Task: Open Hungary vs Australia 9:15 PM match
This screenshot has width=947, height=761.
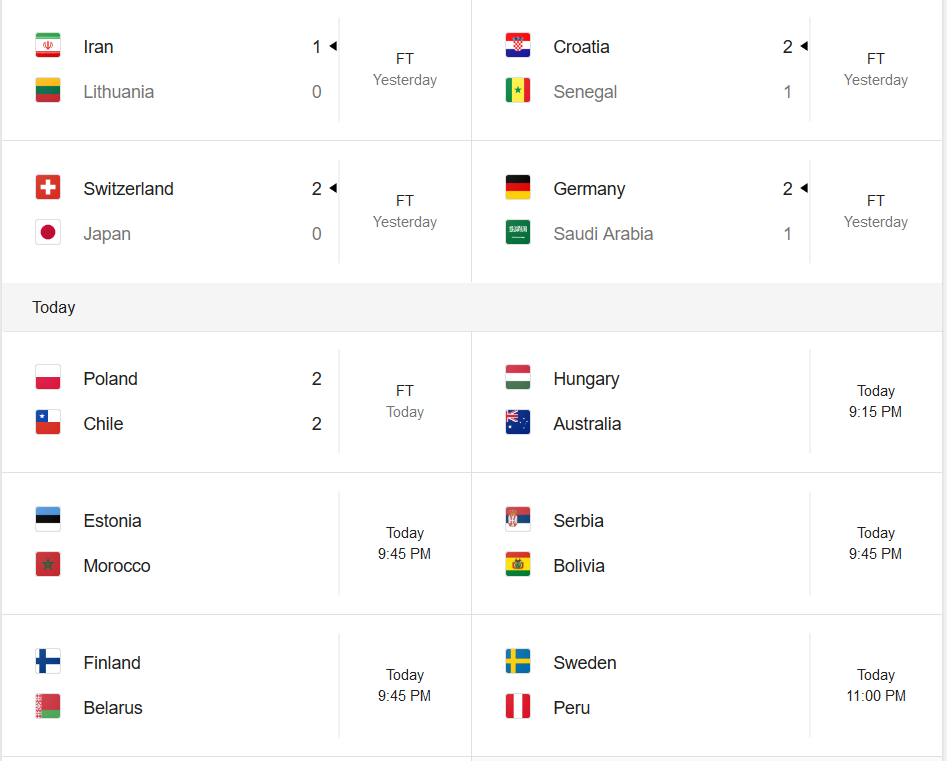Action: [707, 402]
